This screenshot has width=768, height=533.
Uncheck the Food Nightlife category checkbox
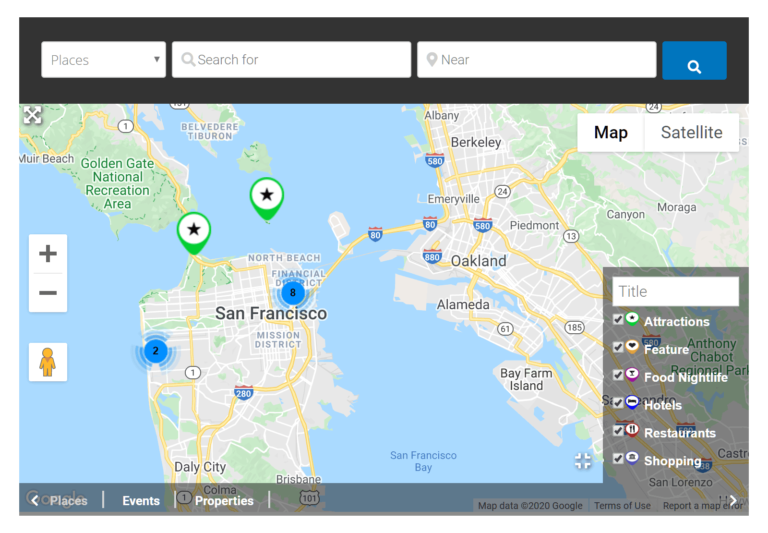click(x=618, y=375)
